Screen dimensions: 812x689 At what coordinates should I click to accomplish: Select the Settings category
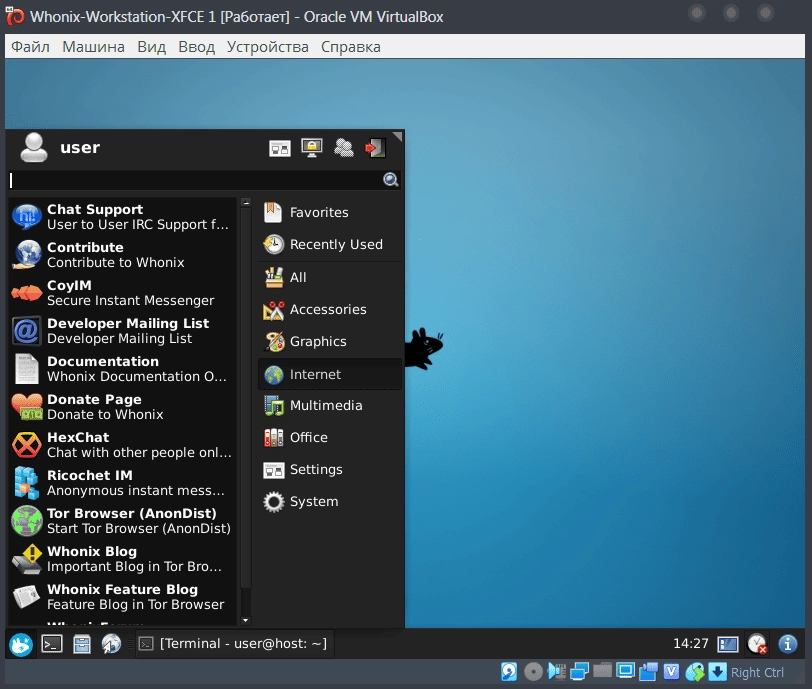[x=330, y=470]
